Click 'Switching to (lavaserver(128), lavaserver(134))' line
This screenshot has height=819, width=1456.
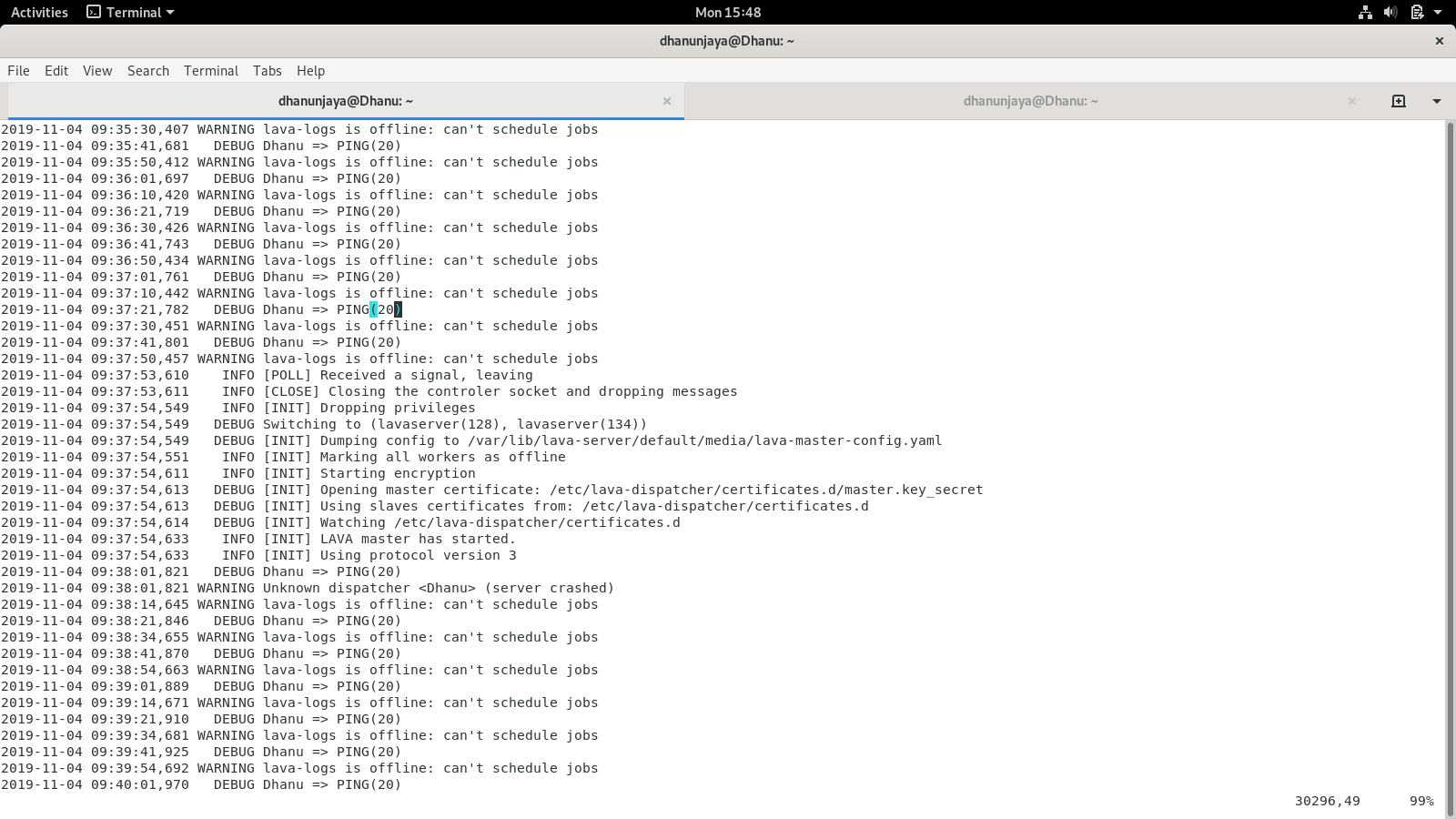pyautogui.click(x=324, y=424)
